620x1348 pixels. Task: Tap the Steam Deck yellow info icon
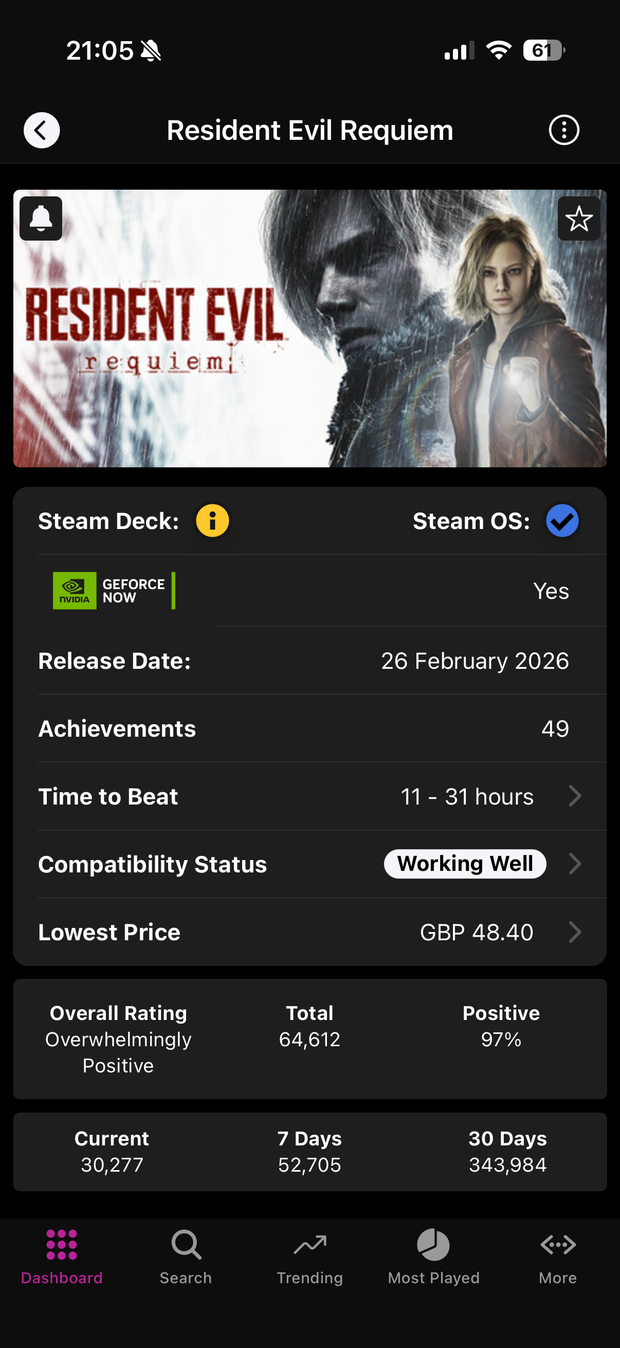click(x=212, y=521)
